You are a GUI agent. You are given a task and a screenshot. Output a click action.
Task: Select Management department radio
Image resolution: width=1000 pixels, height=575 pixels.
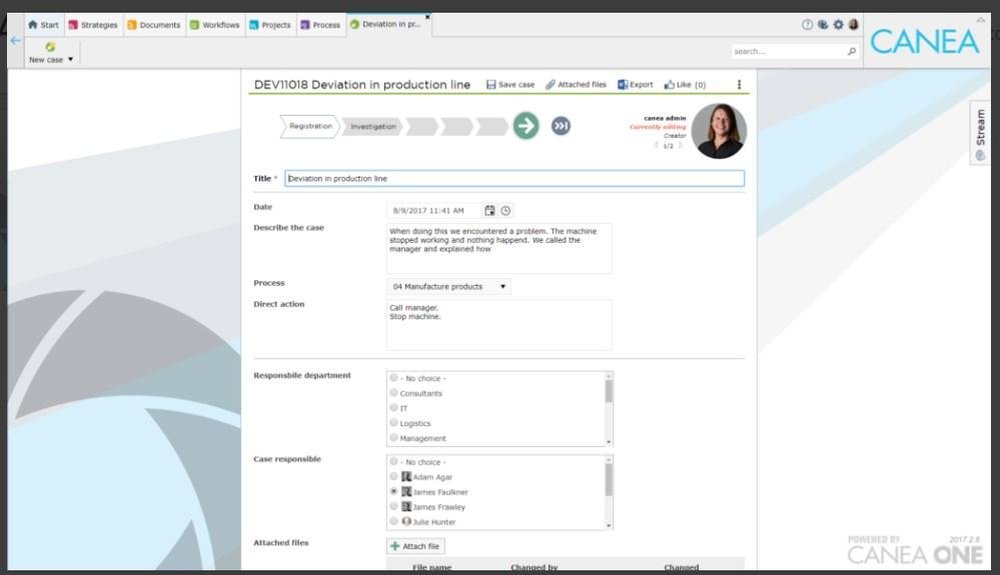(393, 437)
